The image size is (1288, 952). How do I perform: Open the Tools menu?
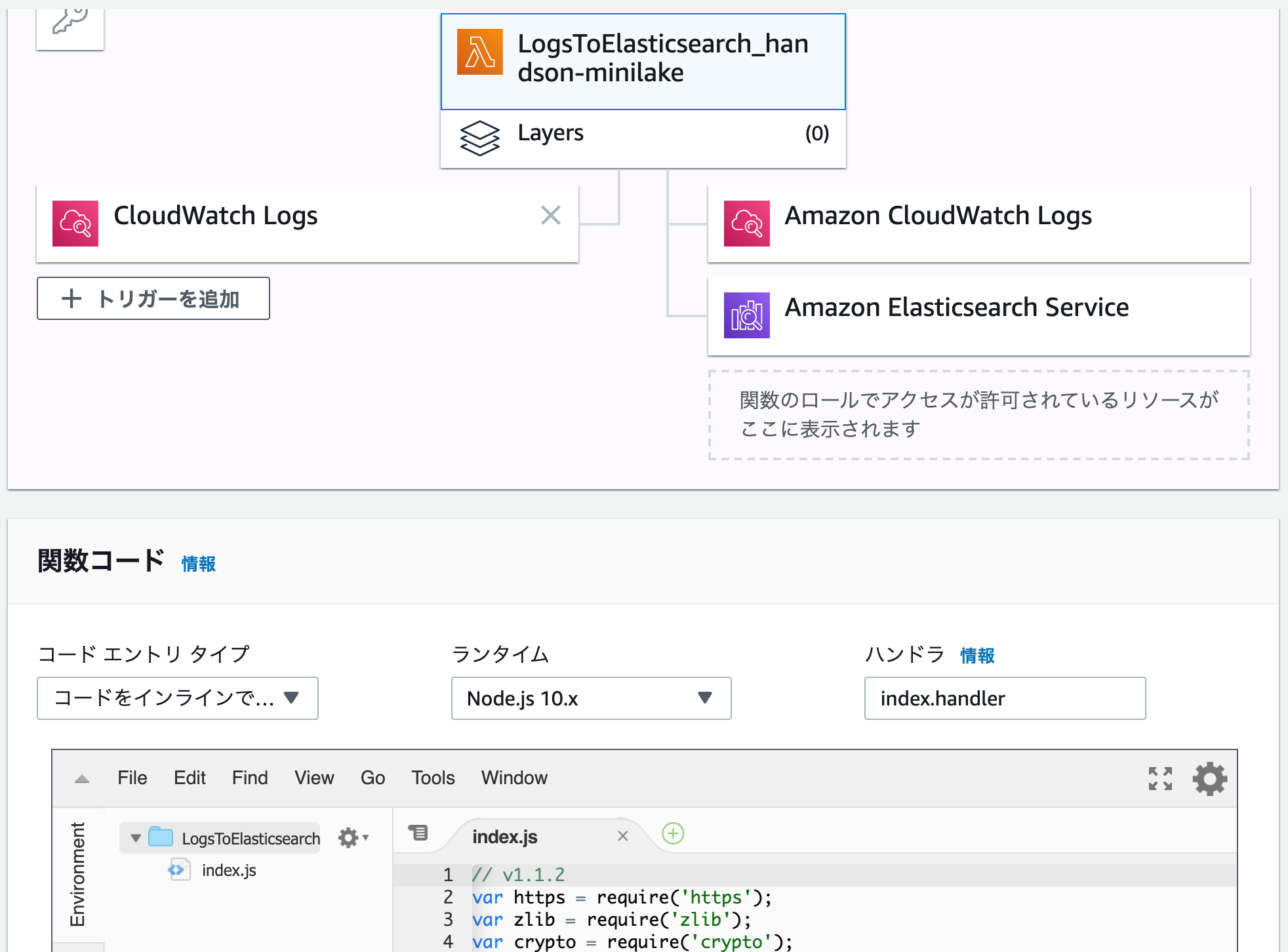433,778
